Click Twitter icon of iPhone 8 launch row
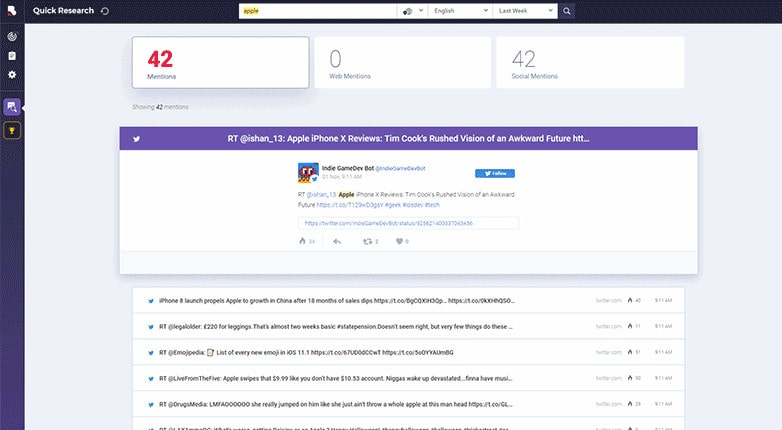This screenshot has width=782, height=430. tap(151, 301)
